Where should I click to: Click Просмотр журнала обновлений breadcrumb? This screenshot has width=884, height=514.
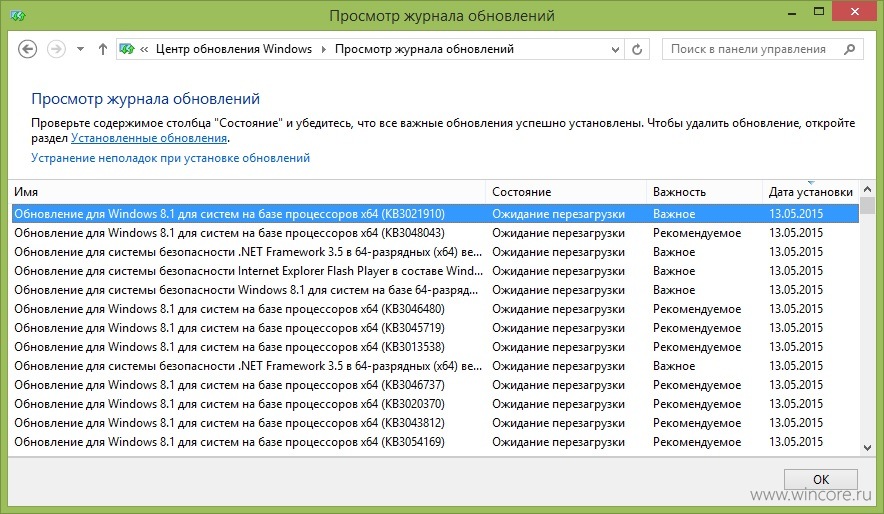425,49
